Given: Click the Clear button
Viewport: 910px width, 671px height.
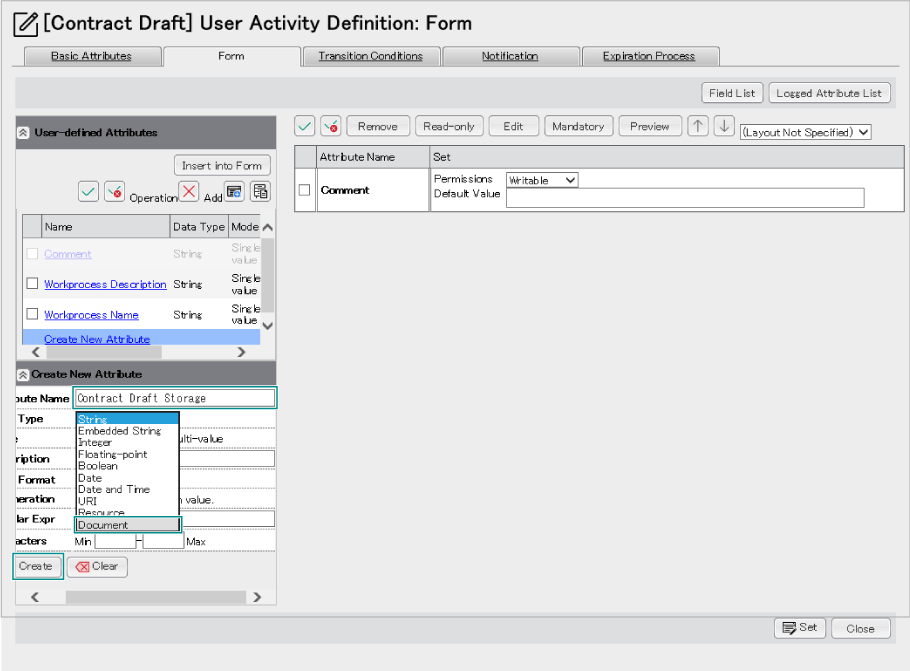Looking at the screenshot, I should 97,567.
